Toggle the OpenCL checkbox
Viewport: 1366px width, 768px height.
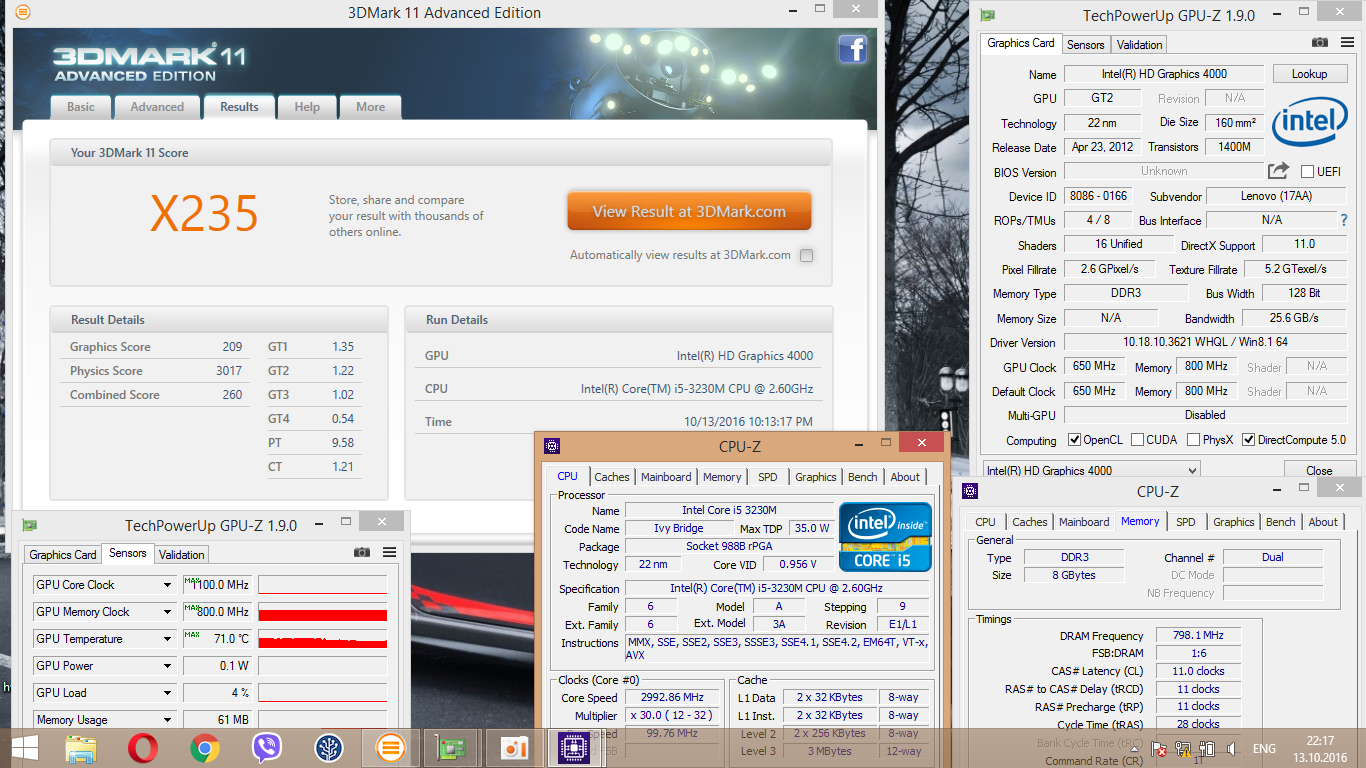pos(1075,440)
